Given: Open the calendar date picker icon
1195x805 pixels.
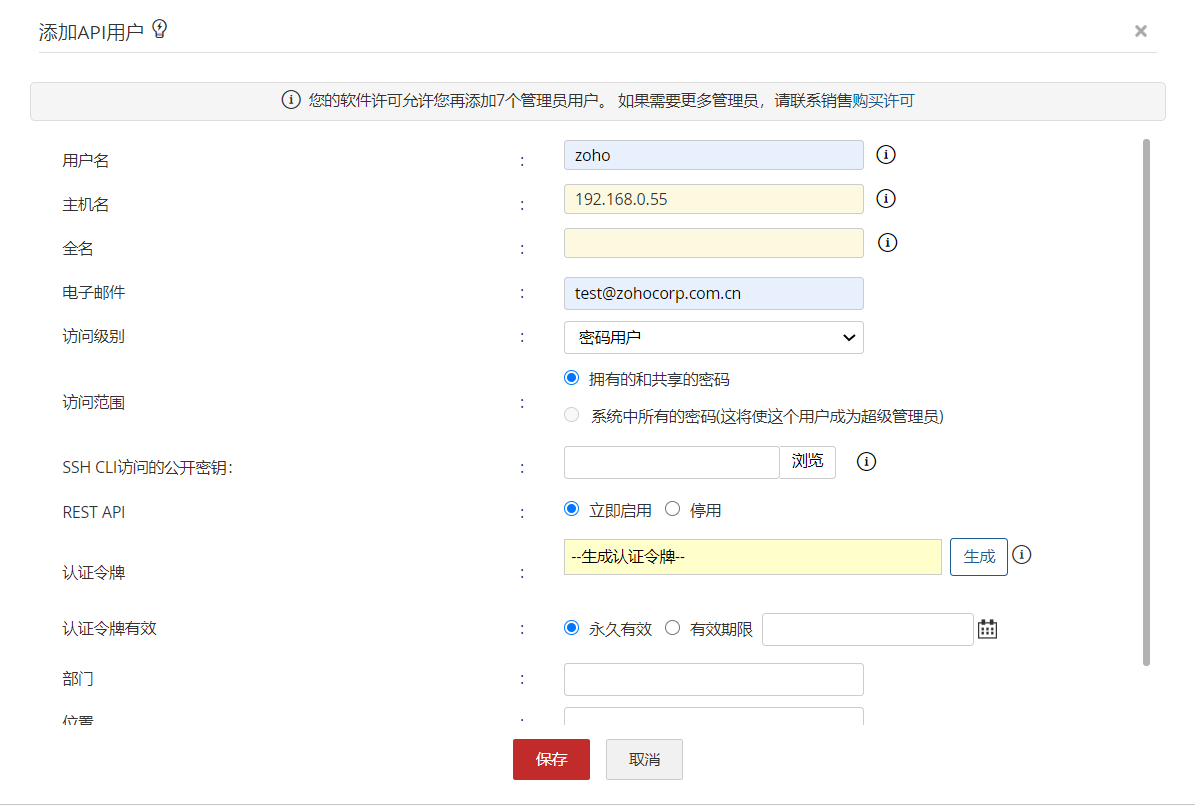Looking at the screenshot, I should [x=988, y=630].
